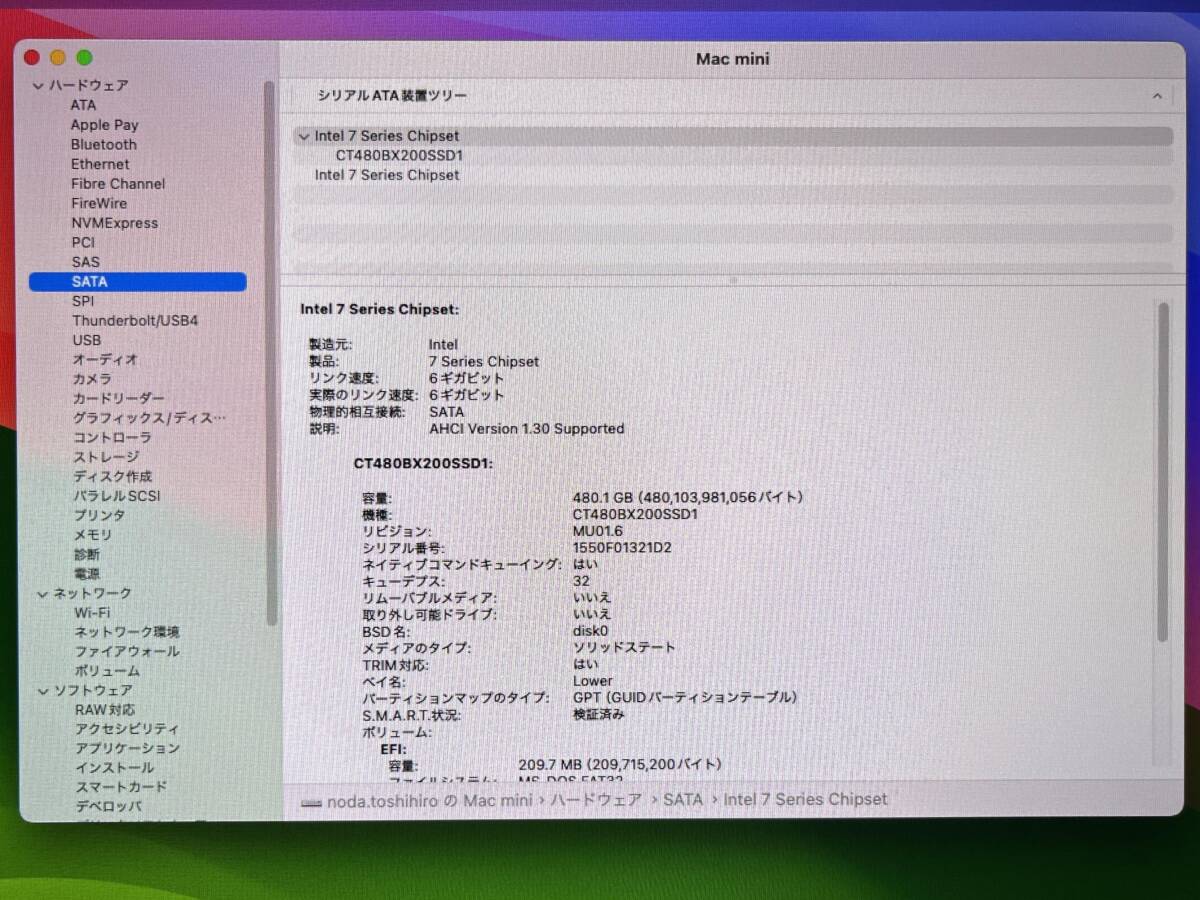1200x900 pixels.
Task: Open Wi-Fi under ネットワーク
Action: 92,613
